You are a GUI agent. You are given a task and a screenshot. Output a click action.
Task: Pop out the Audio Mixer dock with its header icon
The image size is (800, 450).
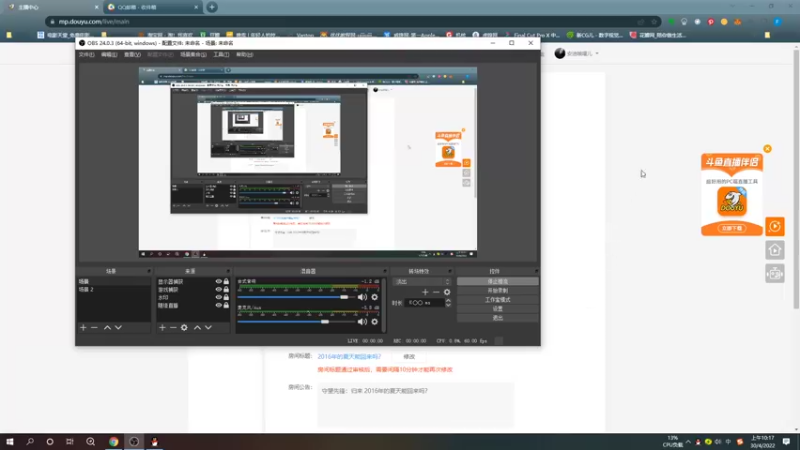tap(385, 271)
